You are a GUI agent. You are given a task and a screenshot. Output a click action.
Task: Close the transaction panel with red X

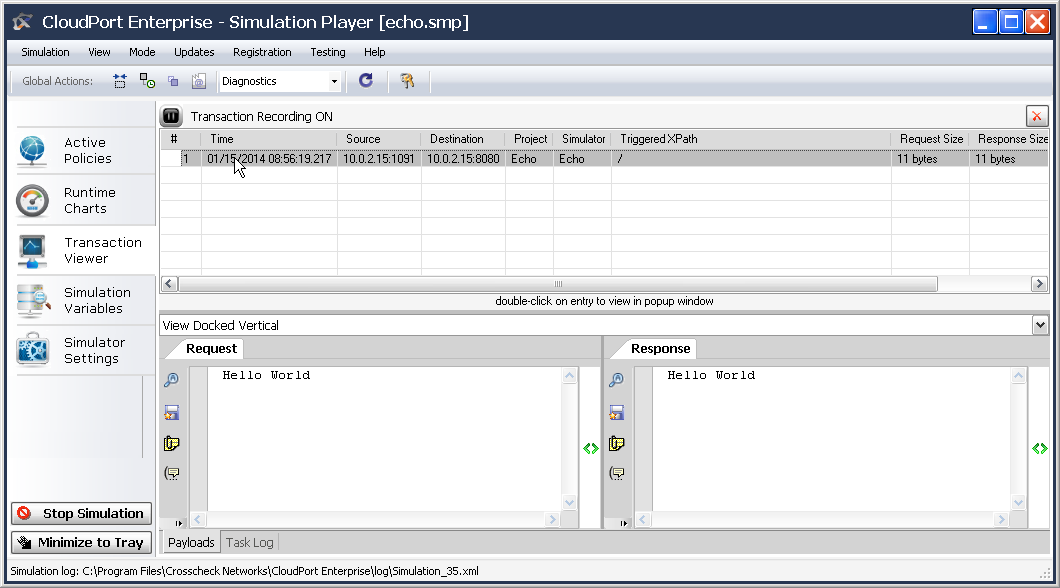click(x=1036, y=116)
